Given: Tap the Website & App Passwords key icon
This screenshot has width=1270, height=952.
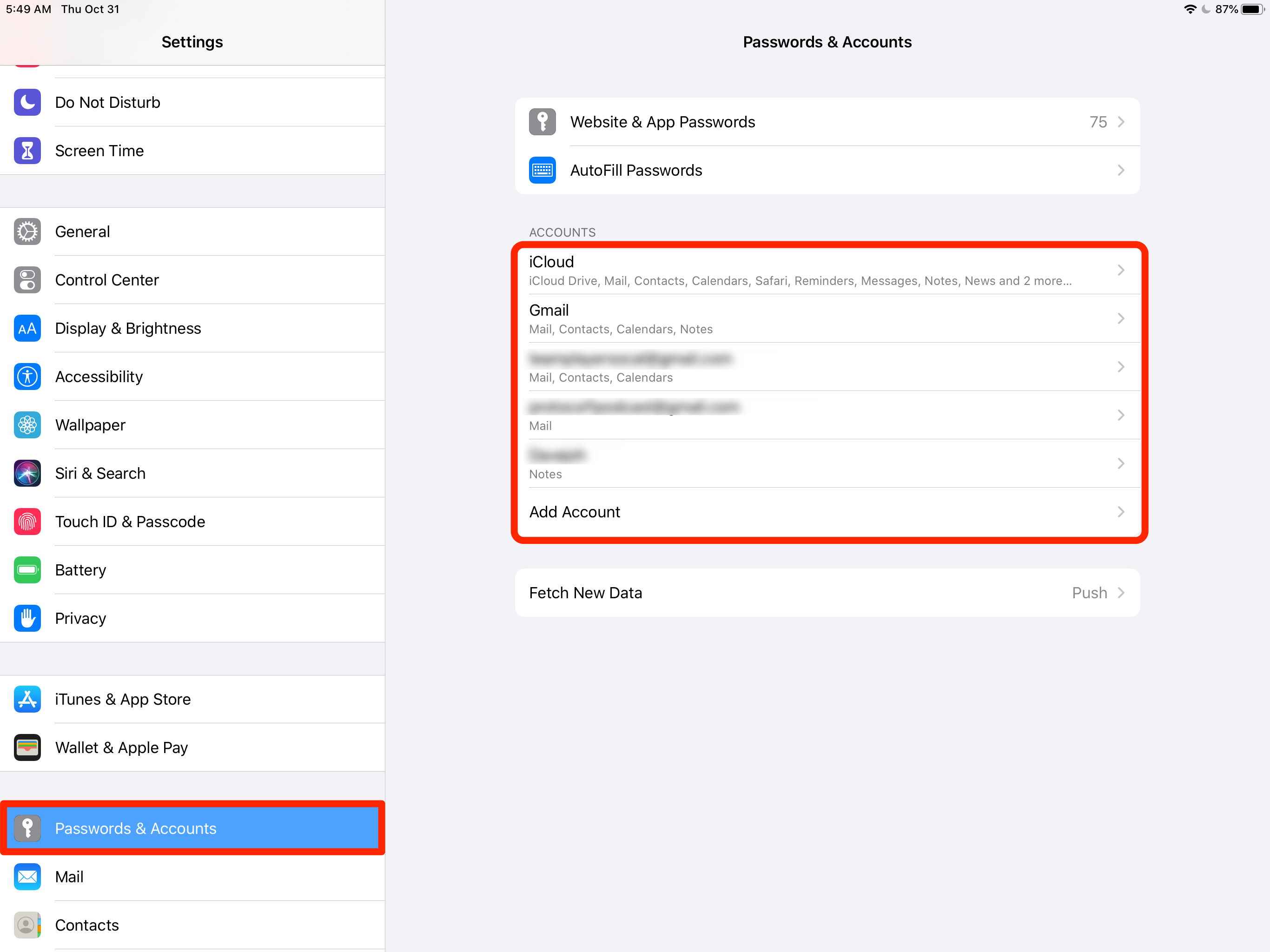Looking at the screenshot, I should tap(542, 122).
